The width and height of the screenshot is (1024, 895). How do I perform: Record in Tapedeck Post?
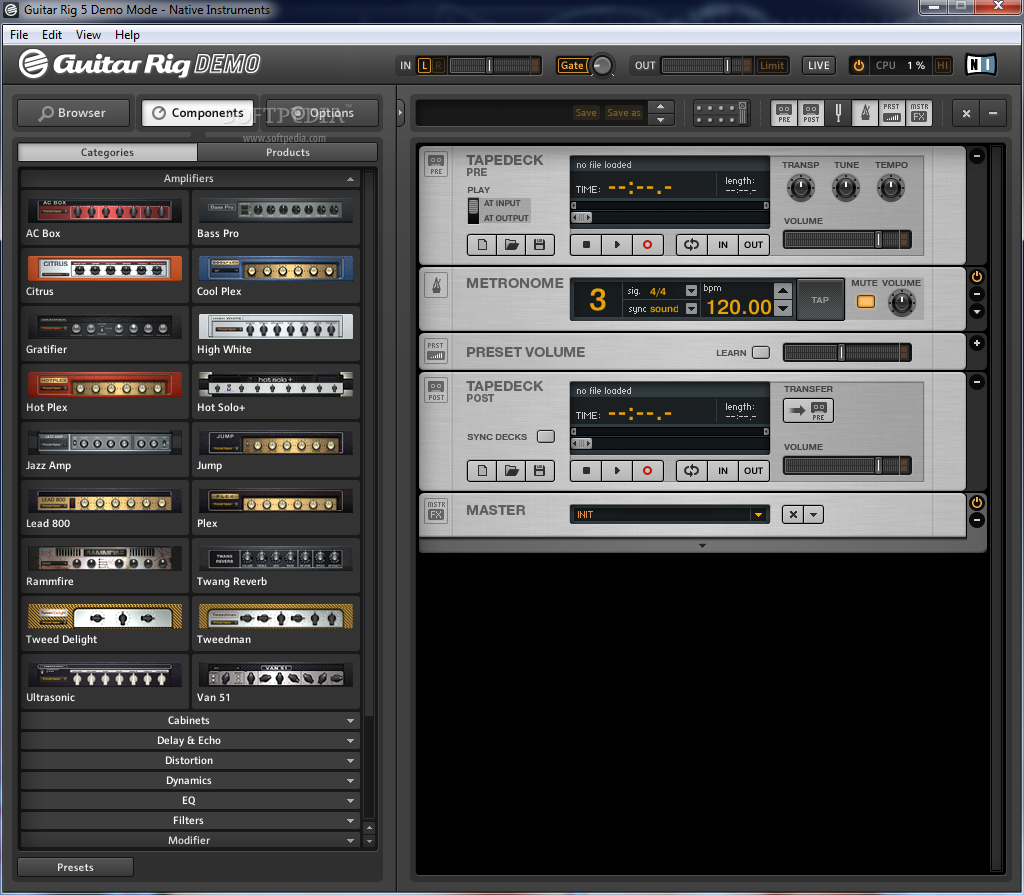[647, 471]
